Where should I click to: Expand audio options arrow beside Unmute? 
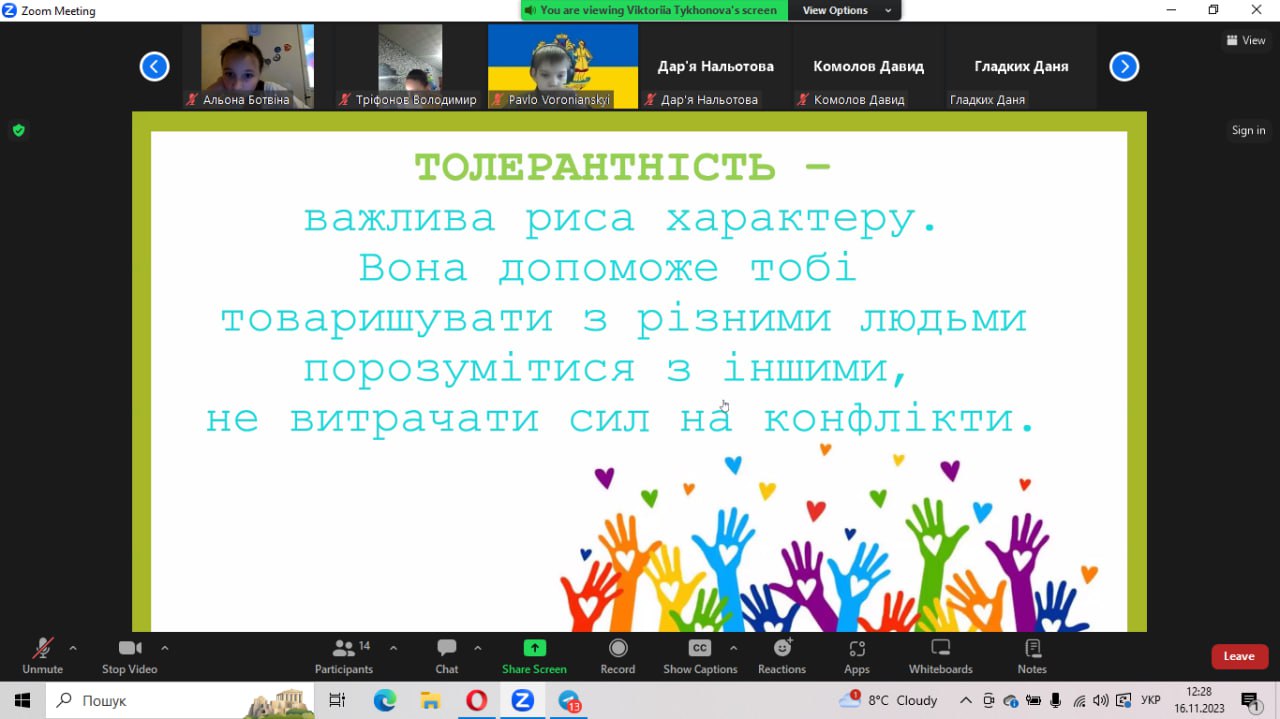pos(73,647)
